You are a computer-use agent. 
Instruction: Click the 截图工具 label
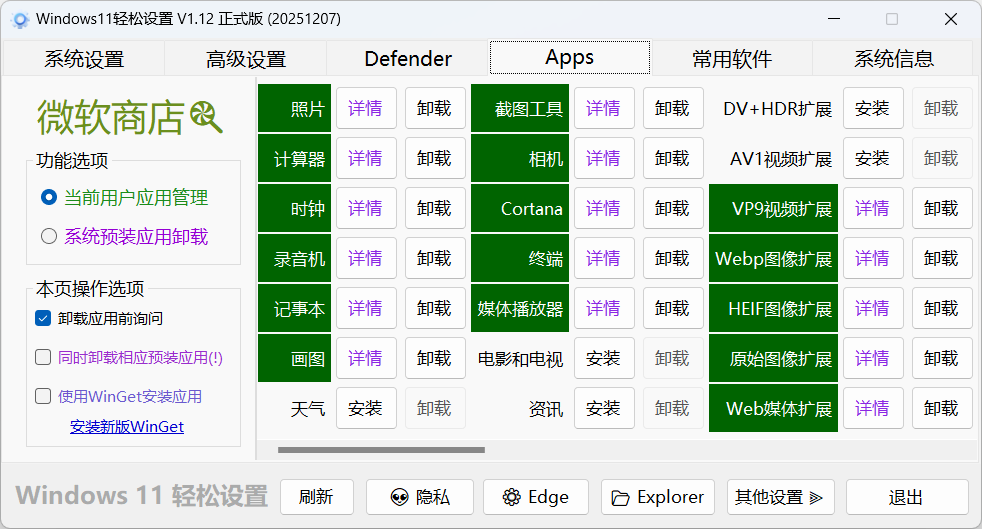click(x=520, y=108)
